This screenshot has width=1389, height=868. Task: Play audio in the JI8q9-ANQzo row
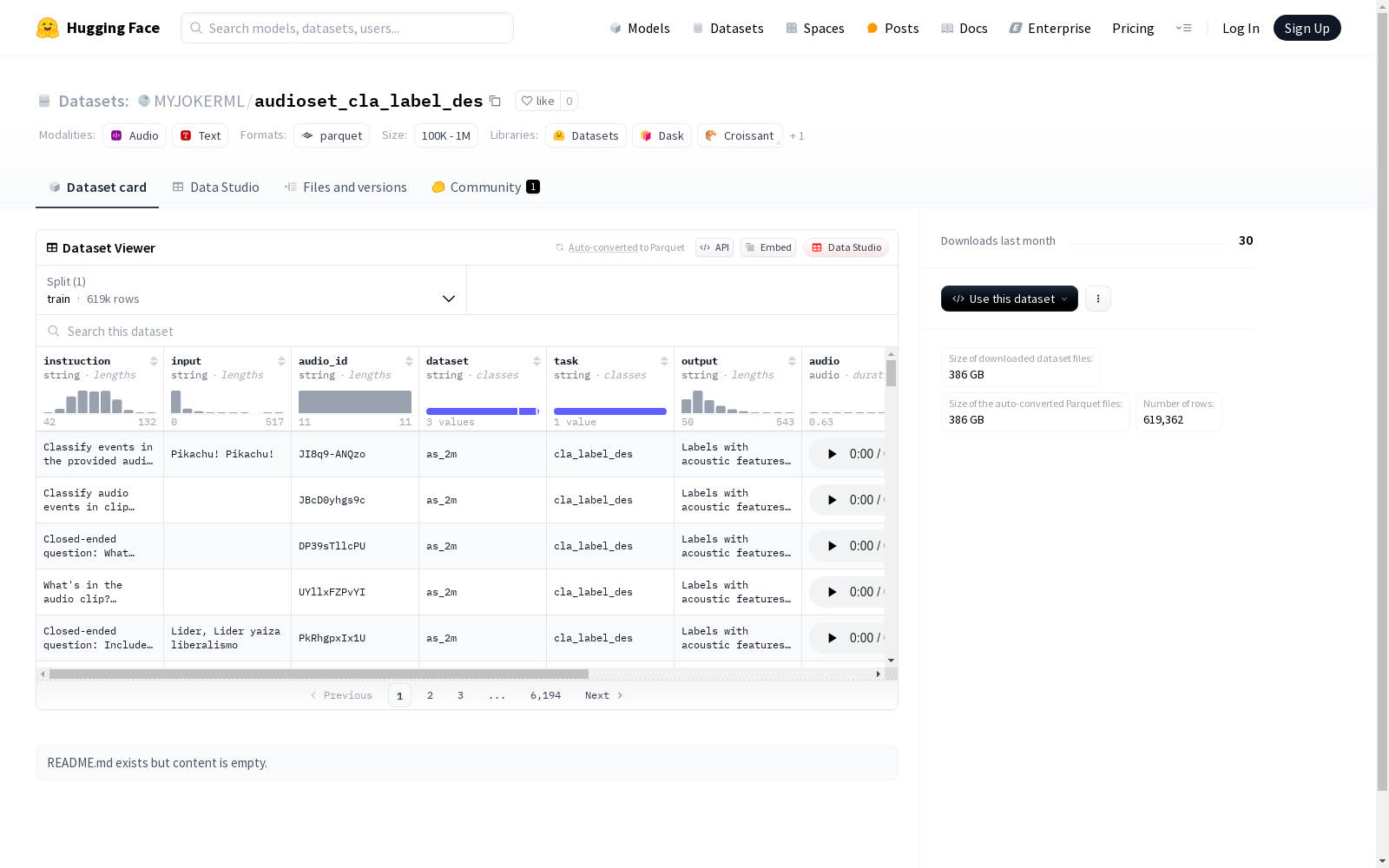click(832, 454)
